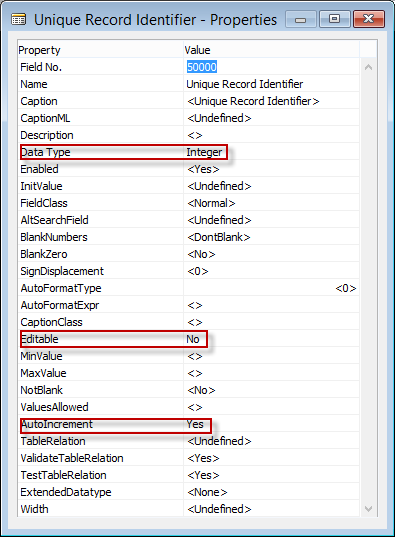The height and width of the screenshot is (537, 395).
Task: Minimize the Properties window
Action: pos(300,20)
